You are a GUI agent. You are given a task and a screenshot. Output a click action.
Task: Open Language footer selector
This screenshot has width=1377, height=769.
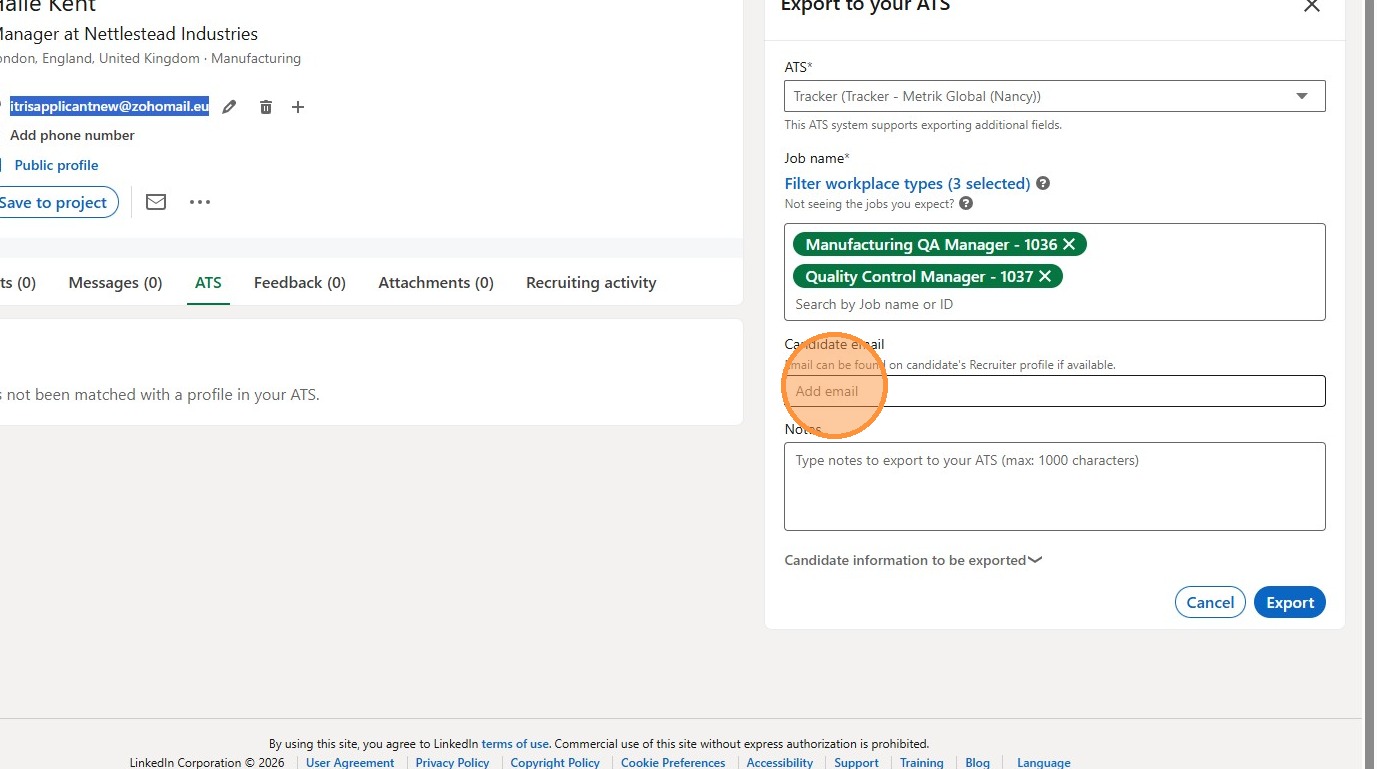pos(1043,763)
